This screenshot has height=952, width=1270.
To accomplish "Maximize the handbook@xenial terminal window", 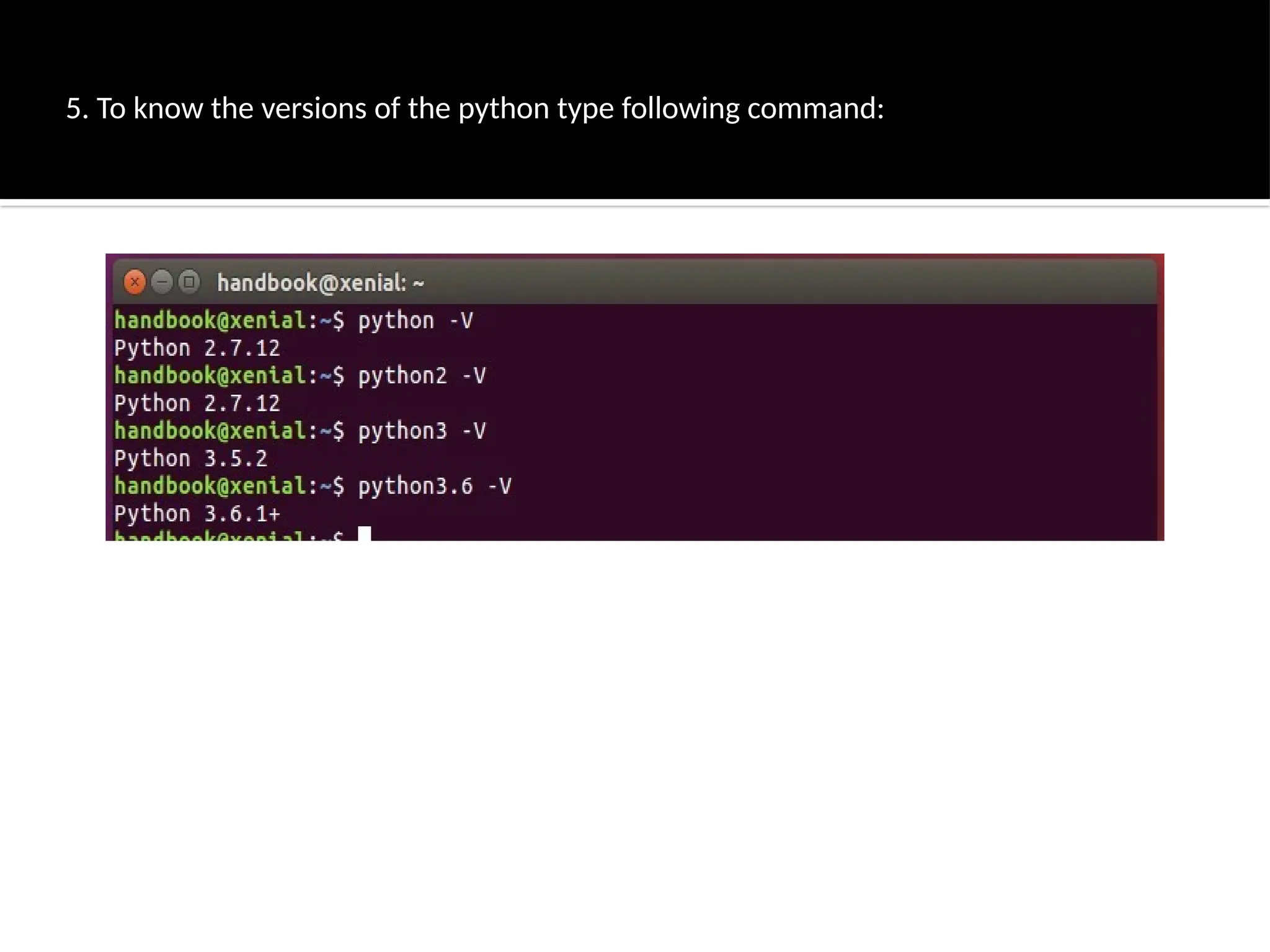I will point(189,282).
